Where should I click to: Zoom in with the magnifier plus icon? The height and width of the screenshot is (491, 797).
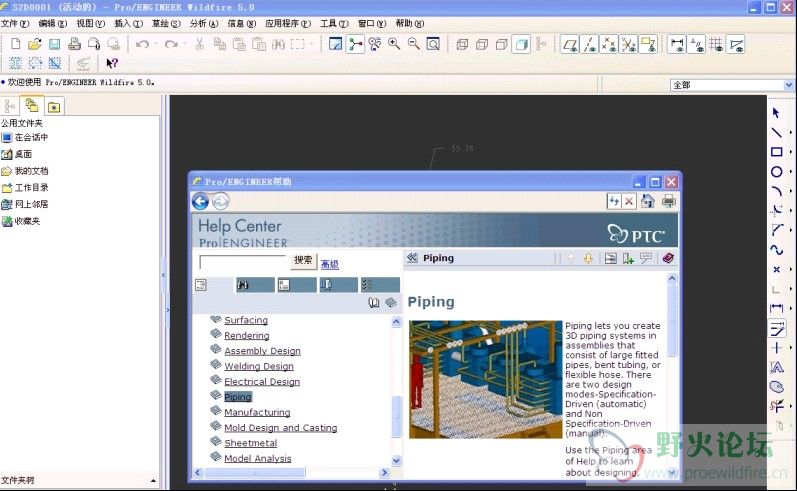pyautogui.click(x=394, y=44)
